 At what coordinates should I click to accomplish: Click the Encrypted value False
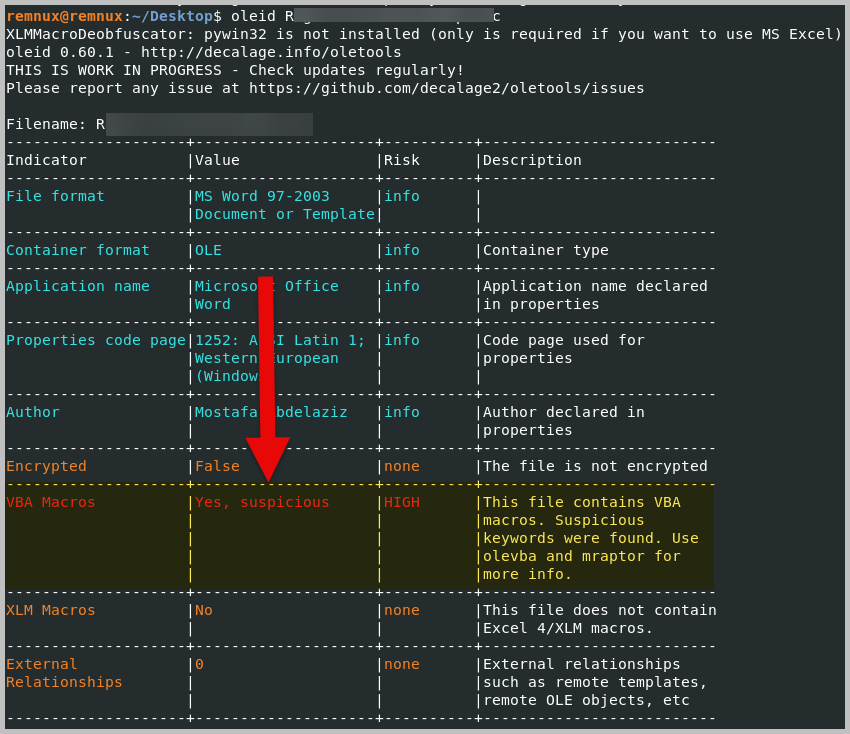click(x=217, y=466)
